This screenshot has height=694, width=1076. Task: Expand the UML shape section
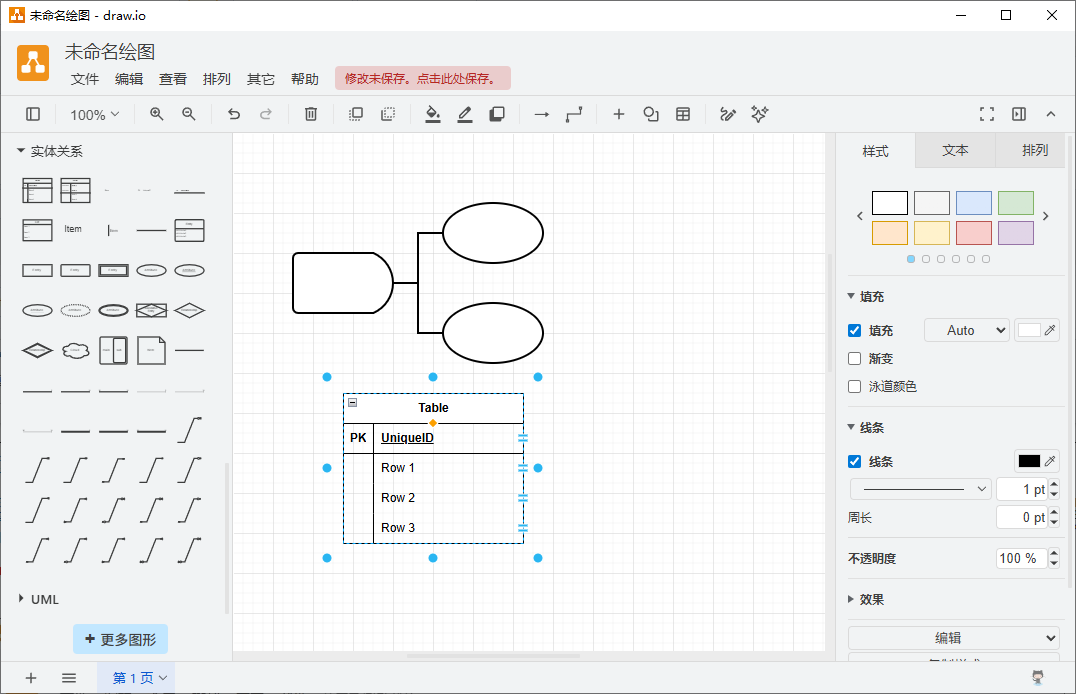(x=38, y=599)
